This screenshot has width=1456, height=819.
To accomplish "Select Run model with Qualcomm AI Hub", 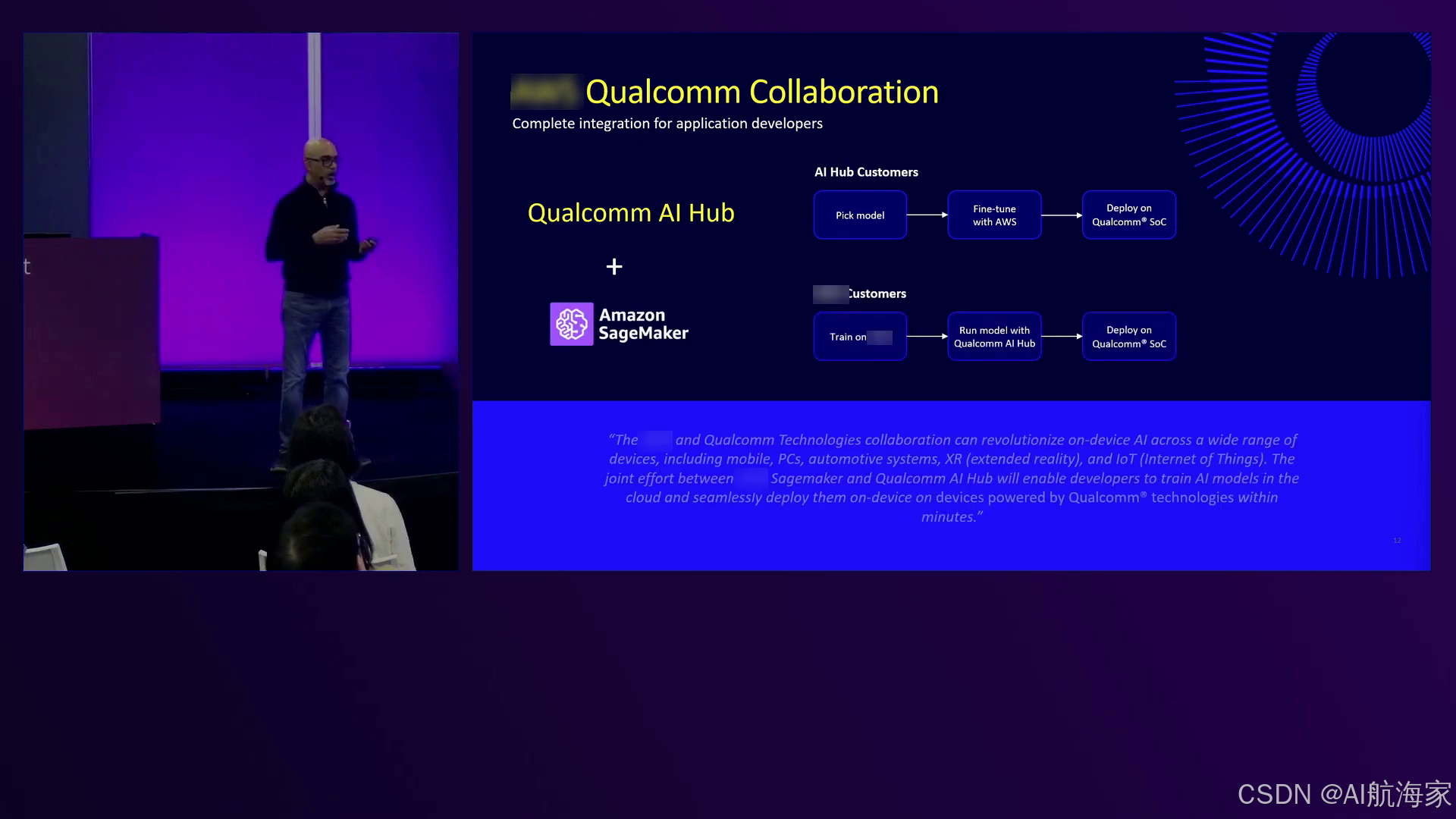I will 994,337.
